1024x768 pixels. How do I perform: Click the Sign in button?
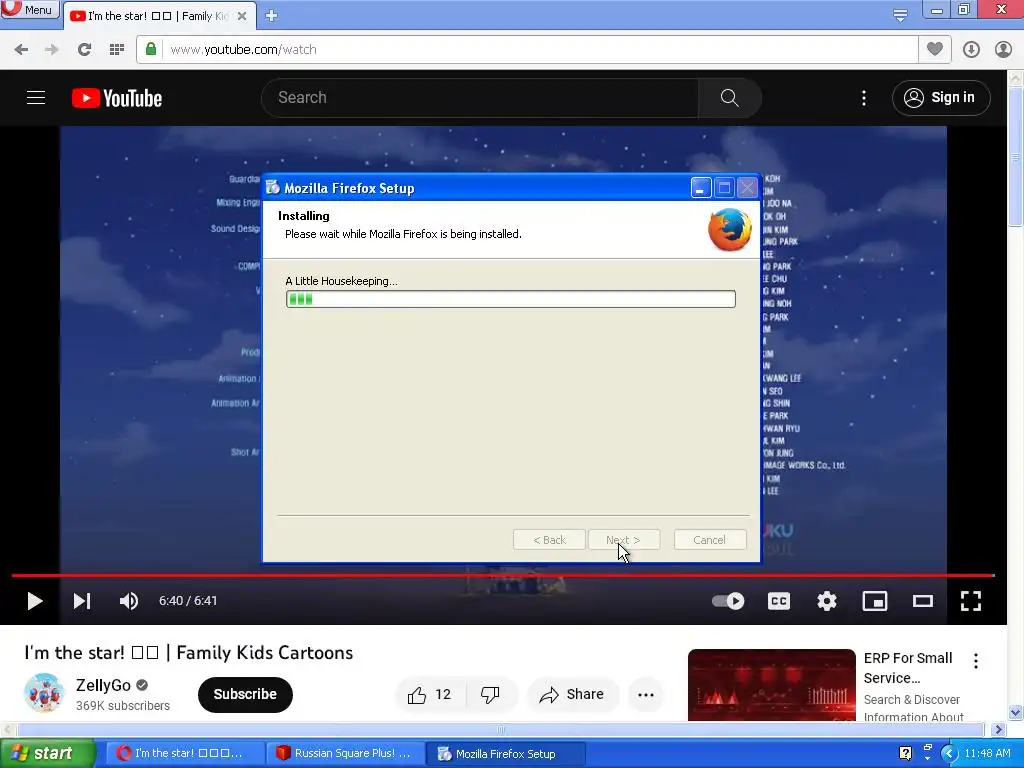(941, 98)
